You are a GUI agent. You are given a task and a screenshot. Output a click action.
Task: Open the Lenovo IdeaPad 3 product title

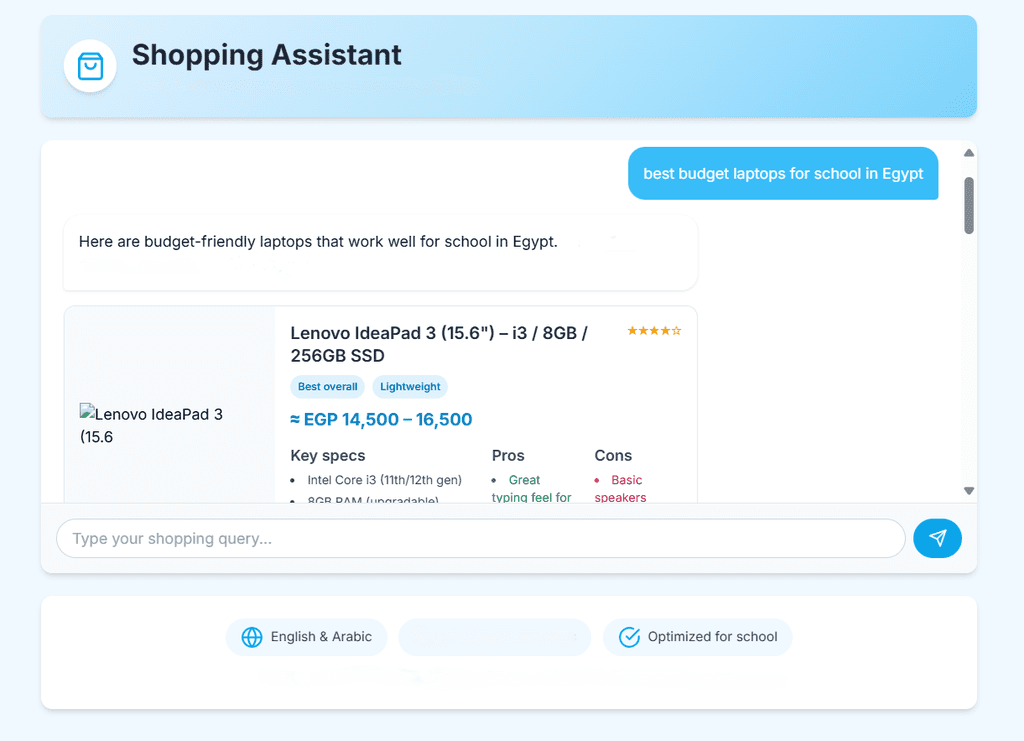[x=439, y=344]
